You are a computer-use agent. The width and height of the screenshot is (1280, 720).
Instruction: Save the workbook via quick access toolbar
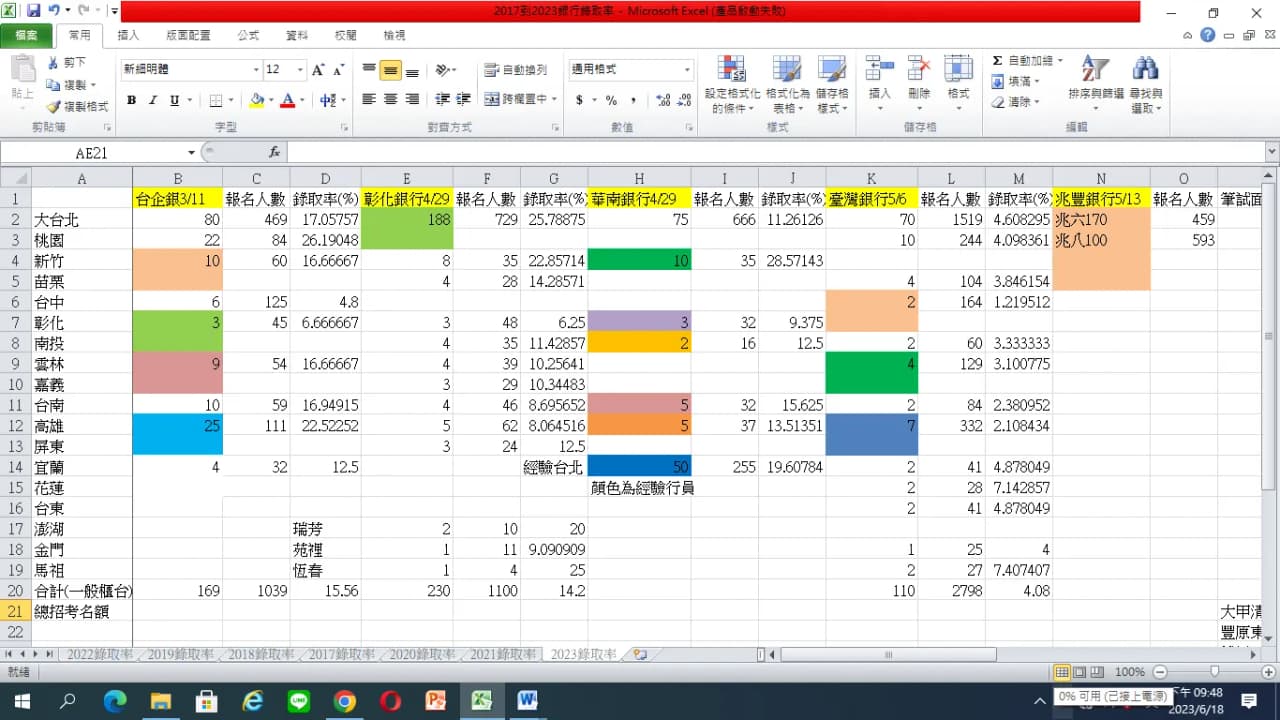[x=34, y=11]
